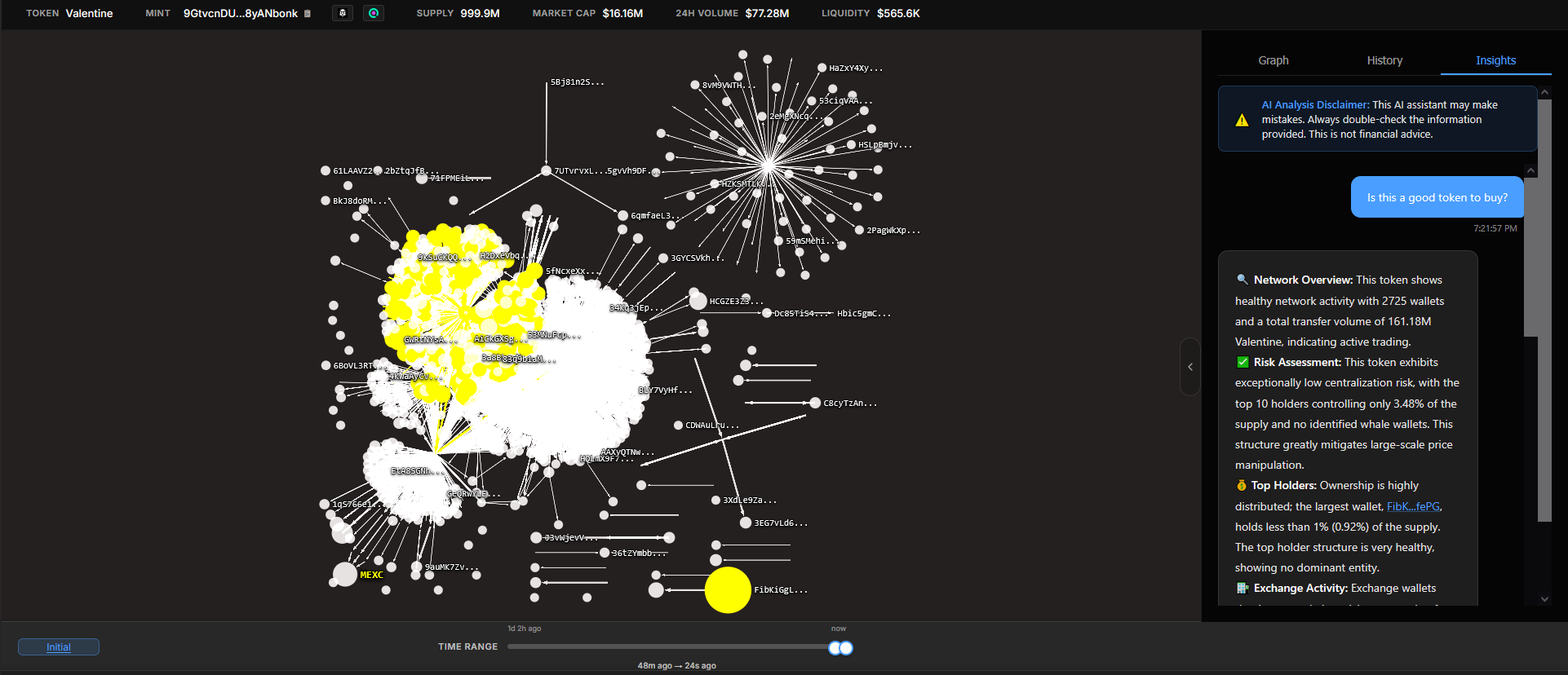Select the BkJ8doRM wallet node
Image resolution: width=1568 pixels, height=675 pixels.
(326, 201)
